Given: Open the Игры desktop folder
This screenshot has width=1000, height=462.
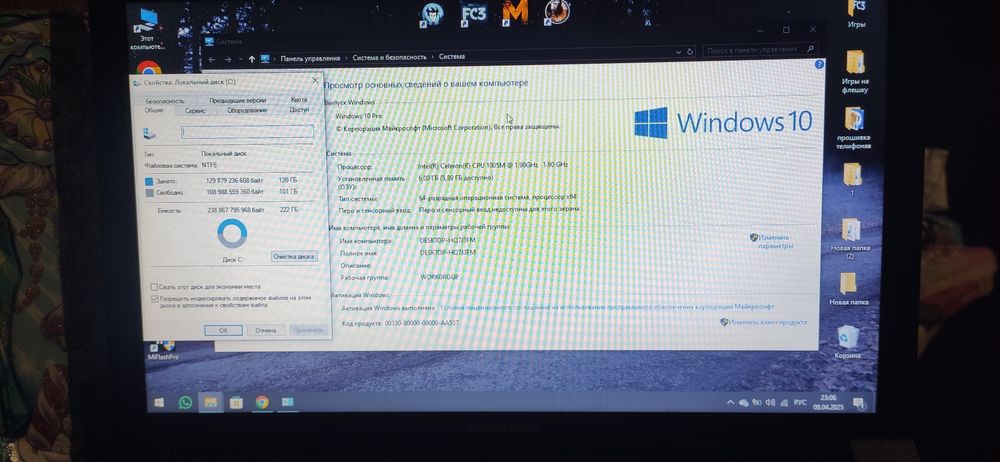Looking at the screenshot, I should click(x=857, y=14).
